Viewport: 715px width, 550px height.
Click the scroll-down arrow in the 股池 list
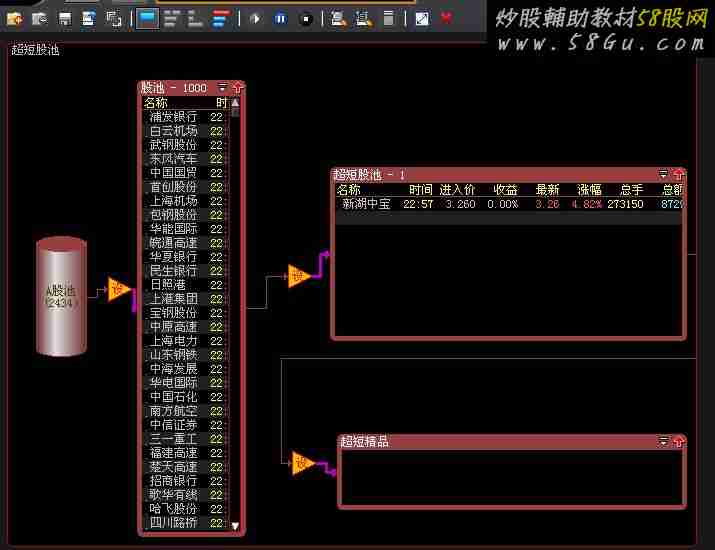pos(236,525)
